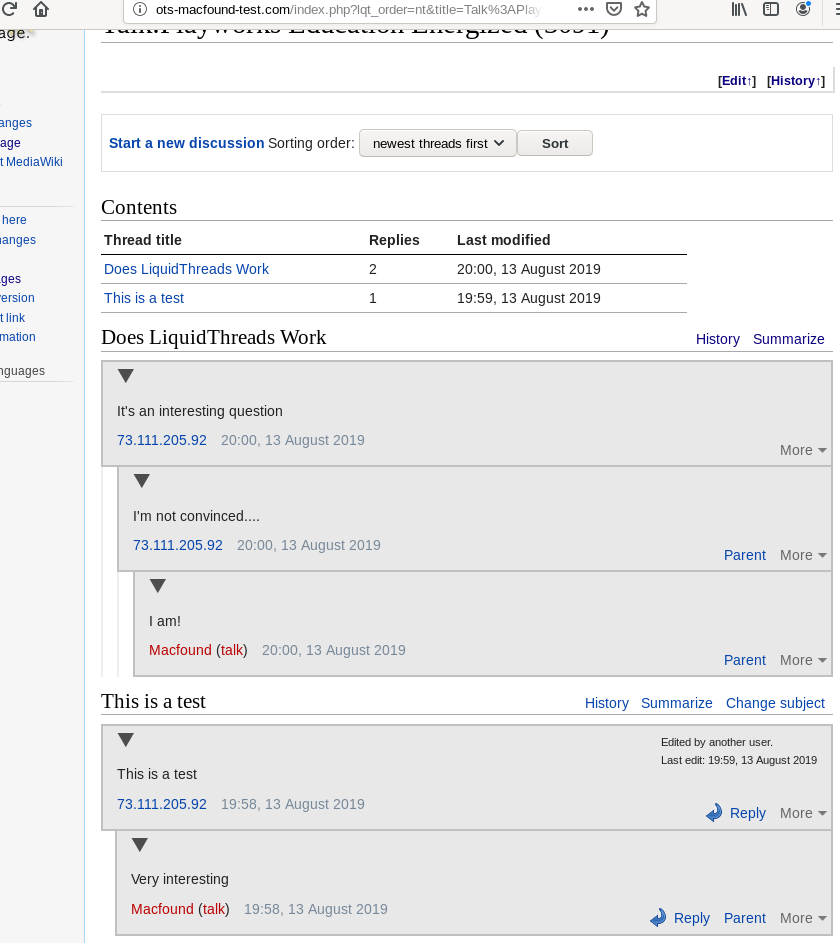Open page actions three-dot menu
Viewport: 840px width, 943px height.
point(586,10)
